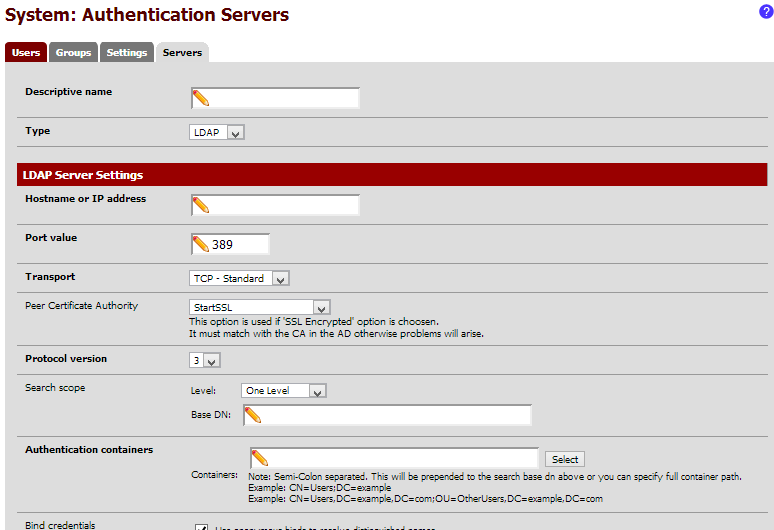Go to the Settings tab
The image size is (774, 530).
pyautogui.click(x=127, y=52)
